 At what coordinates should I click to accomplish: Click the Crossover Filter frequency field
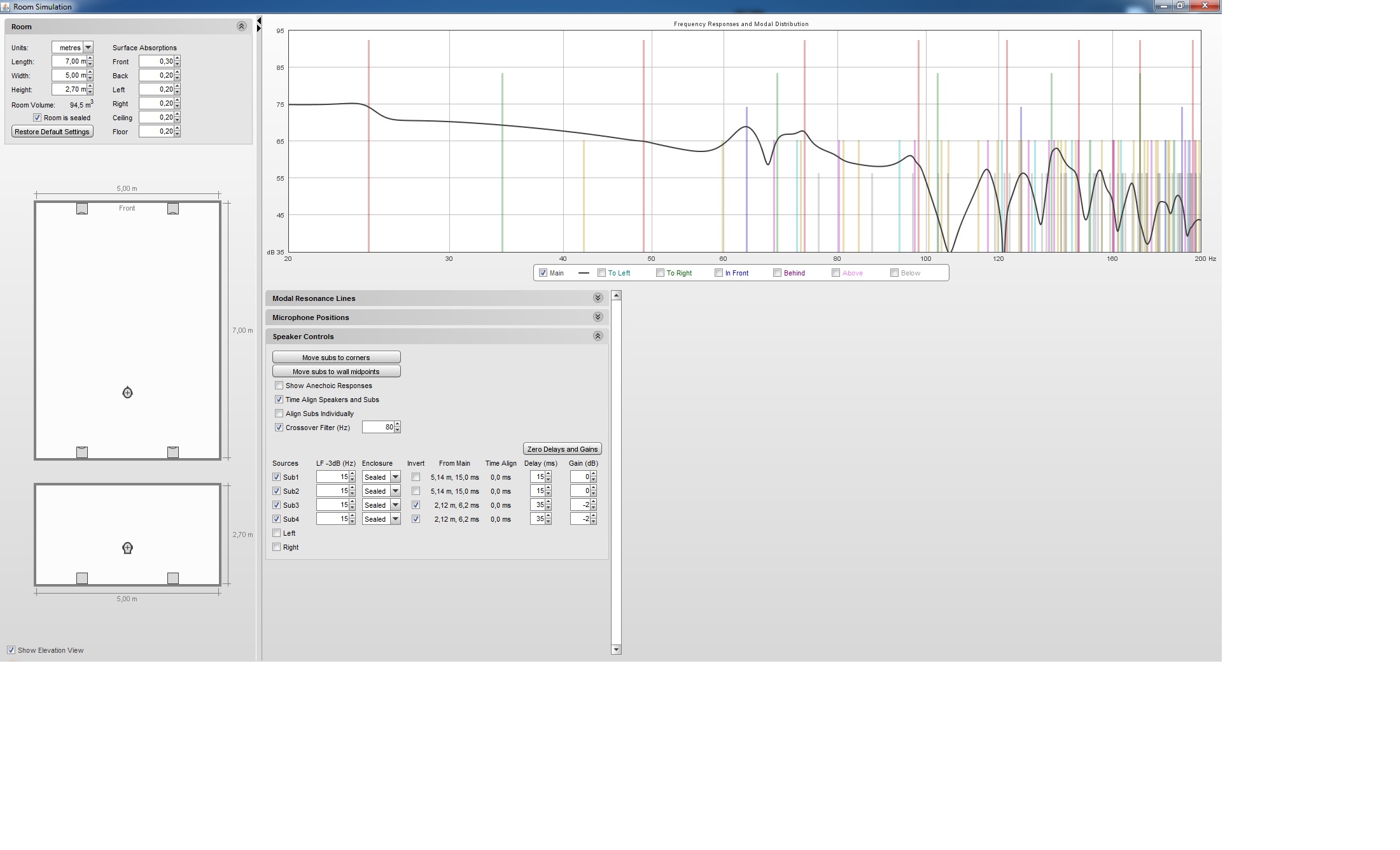coord(378,428)
